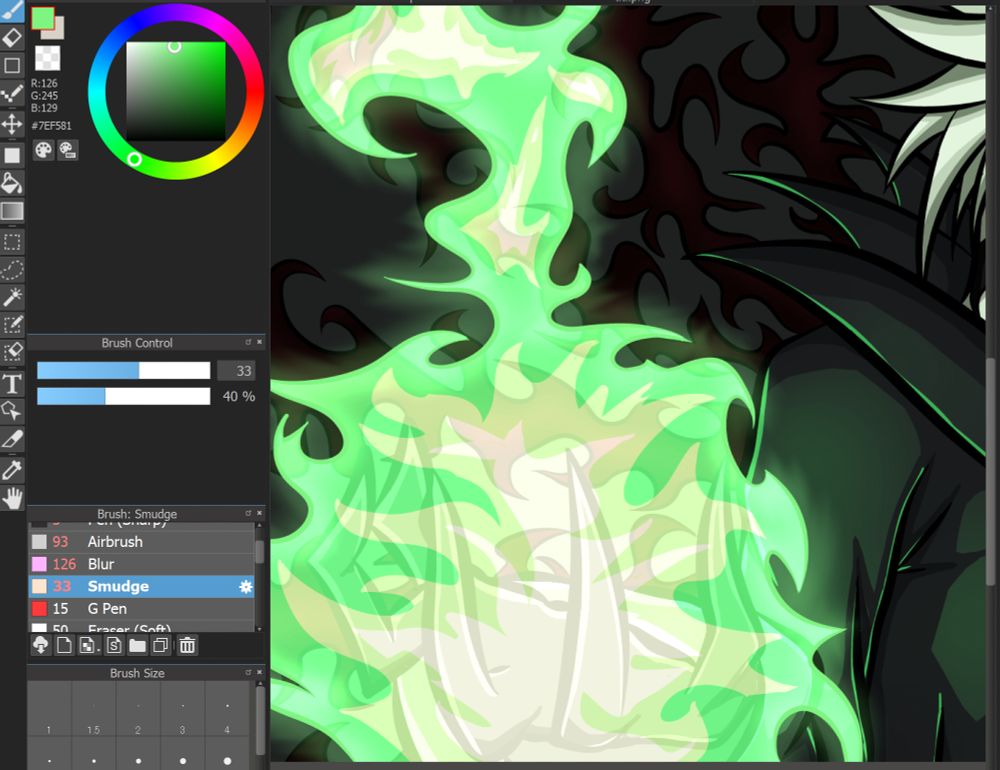Open the Eyedropper color picker tool
This screenshot has width=1000, height=770.
[13, 466]
